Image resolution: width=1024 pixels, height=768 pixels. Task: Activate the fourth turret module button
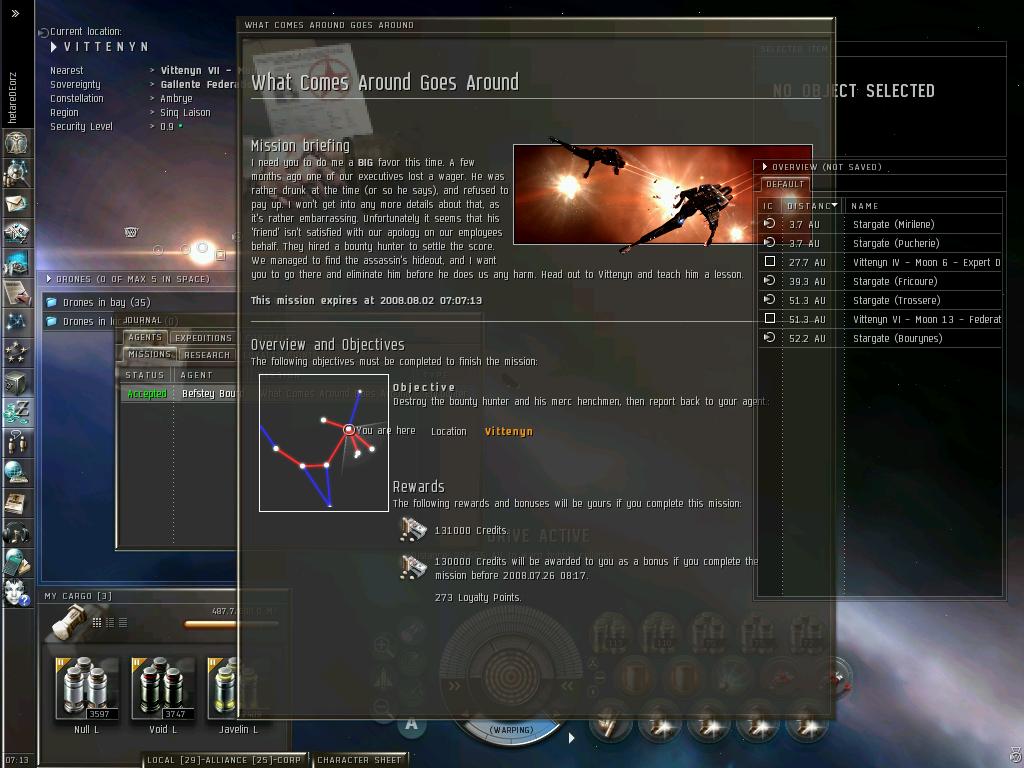click(x=758, y=724)
